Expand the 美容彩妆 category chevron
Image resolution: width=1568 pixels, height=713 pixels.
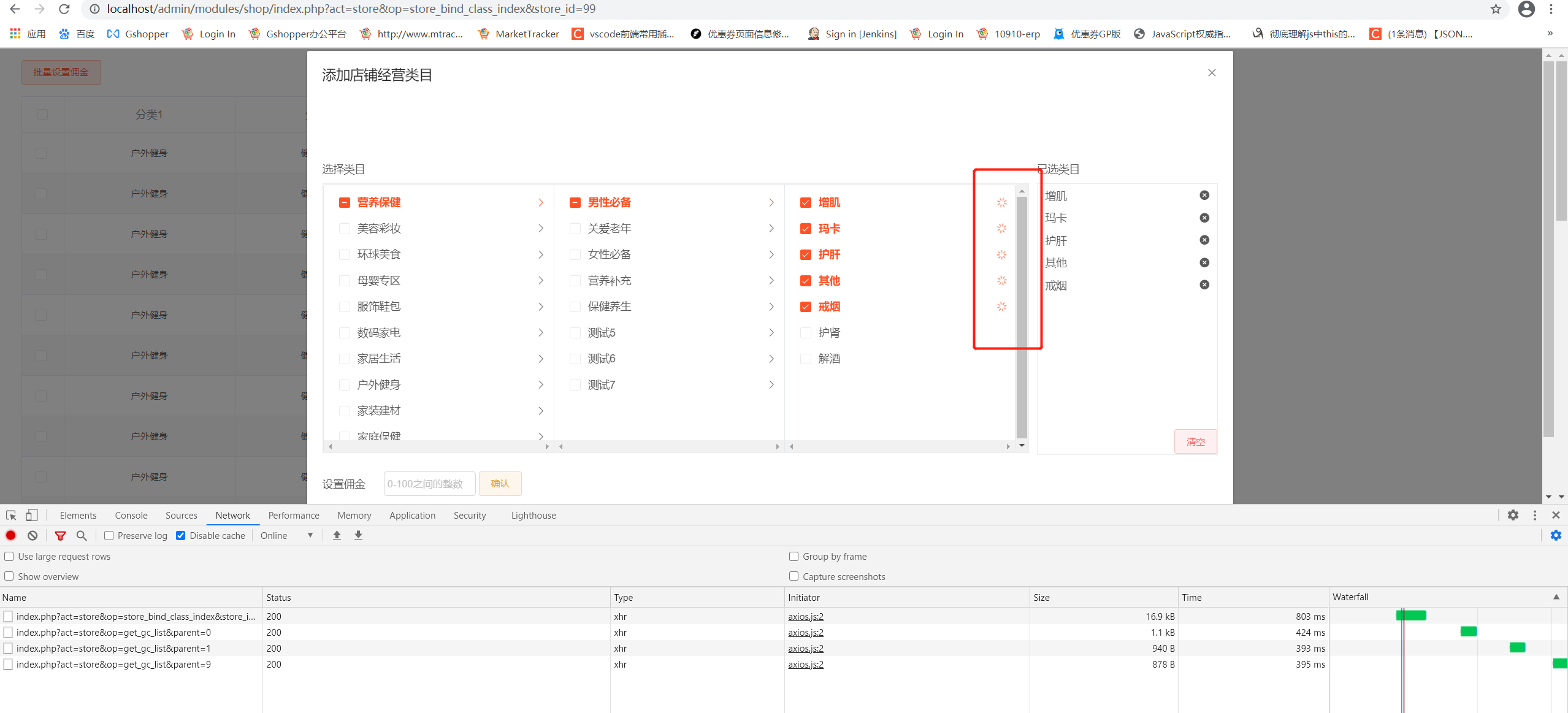click(x=540, y=229)
